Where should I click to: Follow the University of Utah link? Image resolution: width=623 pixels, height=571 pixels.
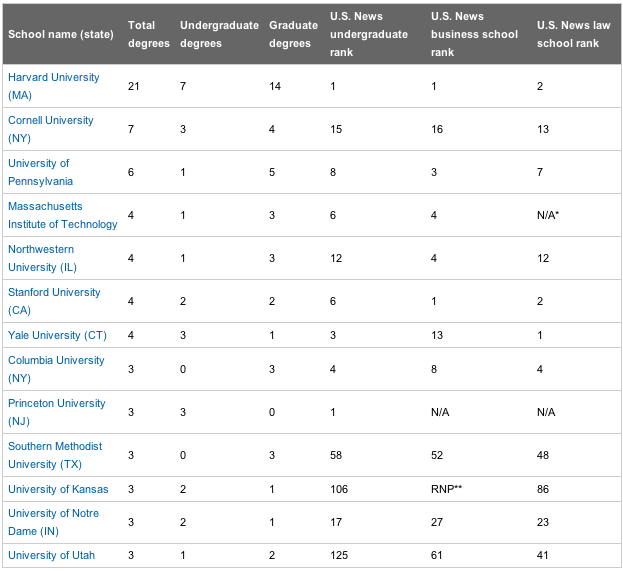52,555
